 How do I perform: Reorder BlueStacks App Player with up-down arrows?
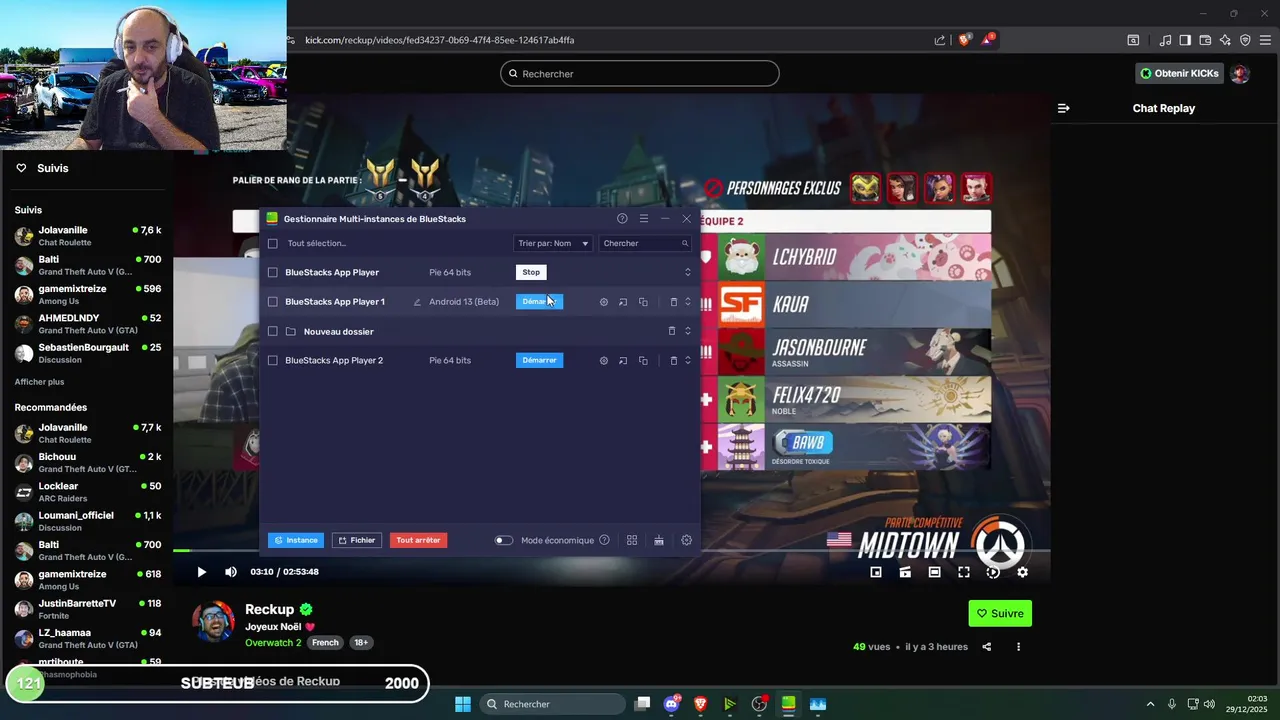(687, 272)
